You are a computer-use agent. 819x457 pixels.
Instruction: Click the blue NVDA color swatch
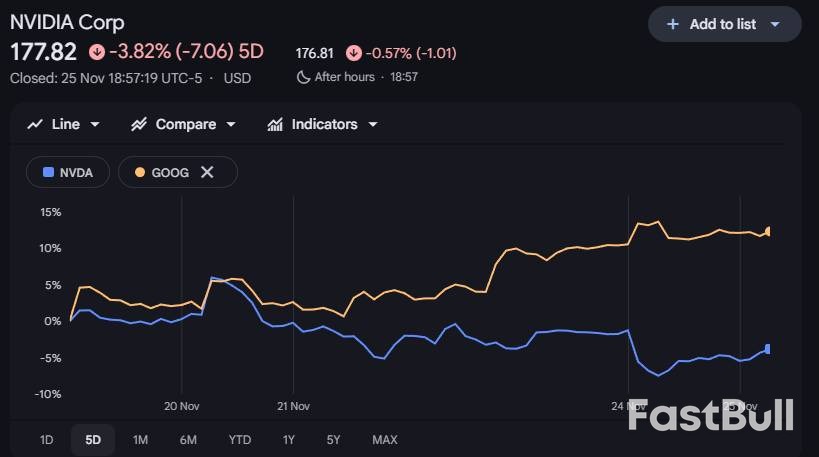[47, 172]
